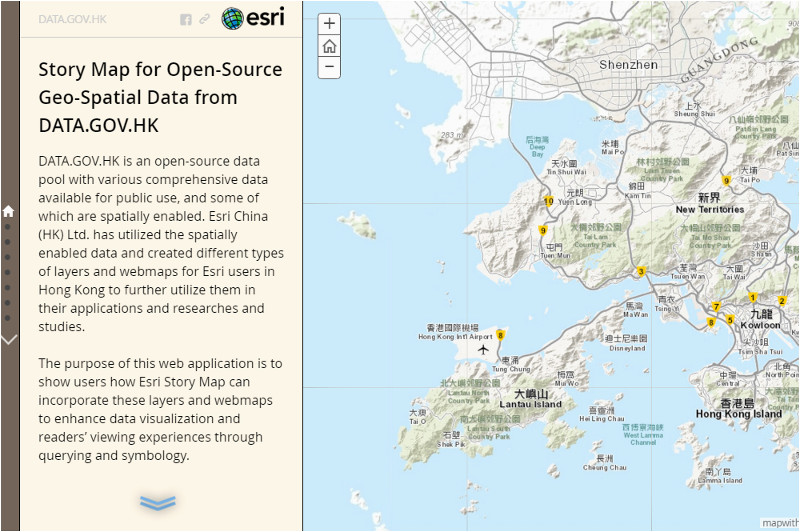
Task: Zoom out of the map
Action: 329,67
